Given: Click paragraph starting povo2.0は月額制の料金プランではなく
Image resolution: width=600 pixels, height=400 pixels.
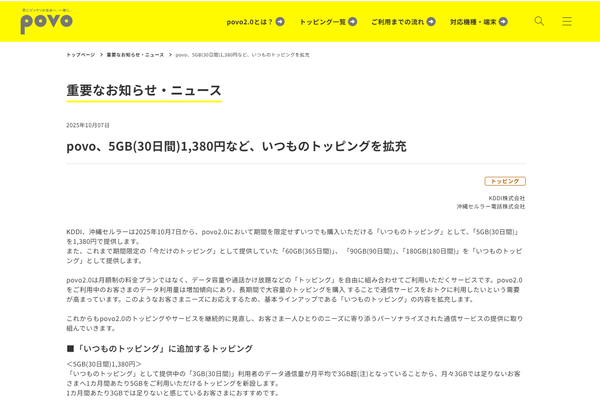Looking at the screenshot, I should click(295, 290).
